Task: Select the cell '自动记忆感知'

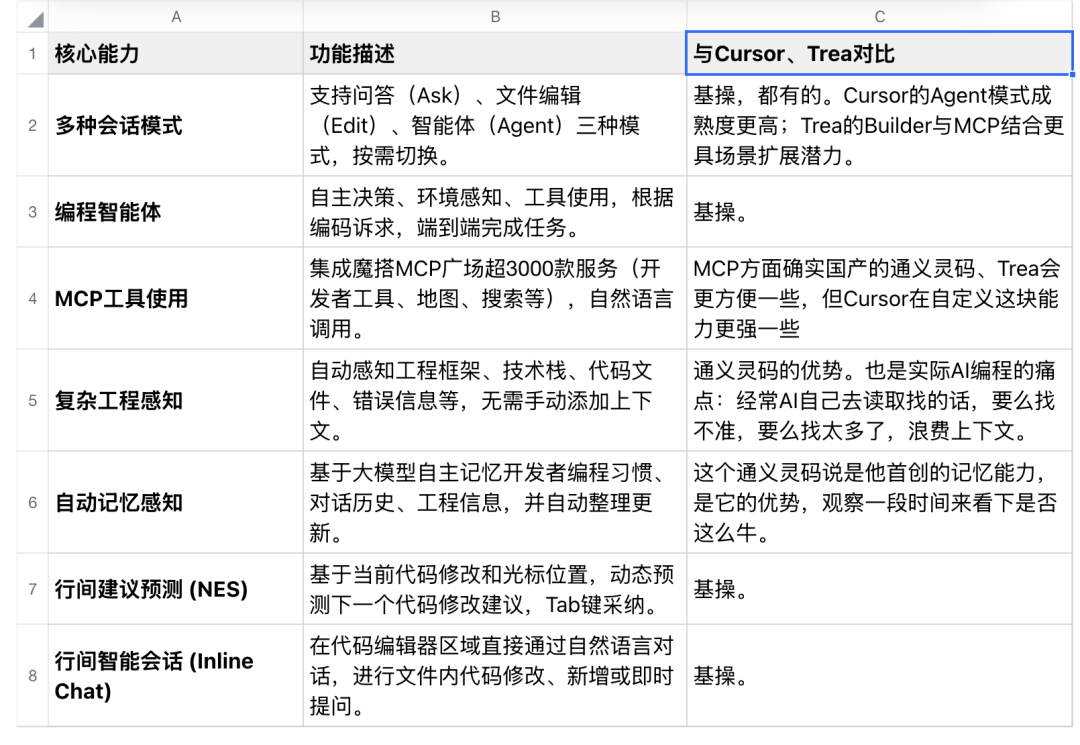Action: [176, 503]
